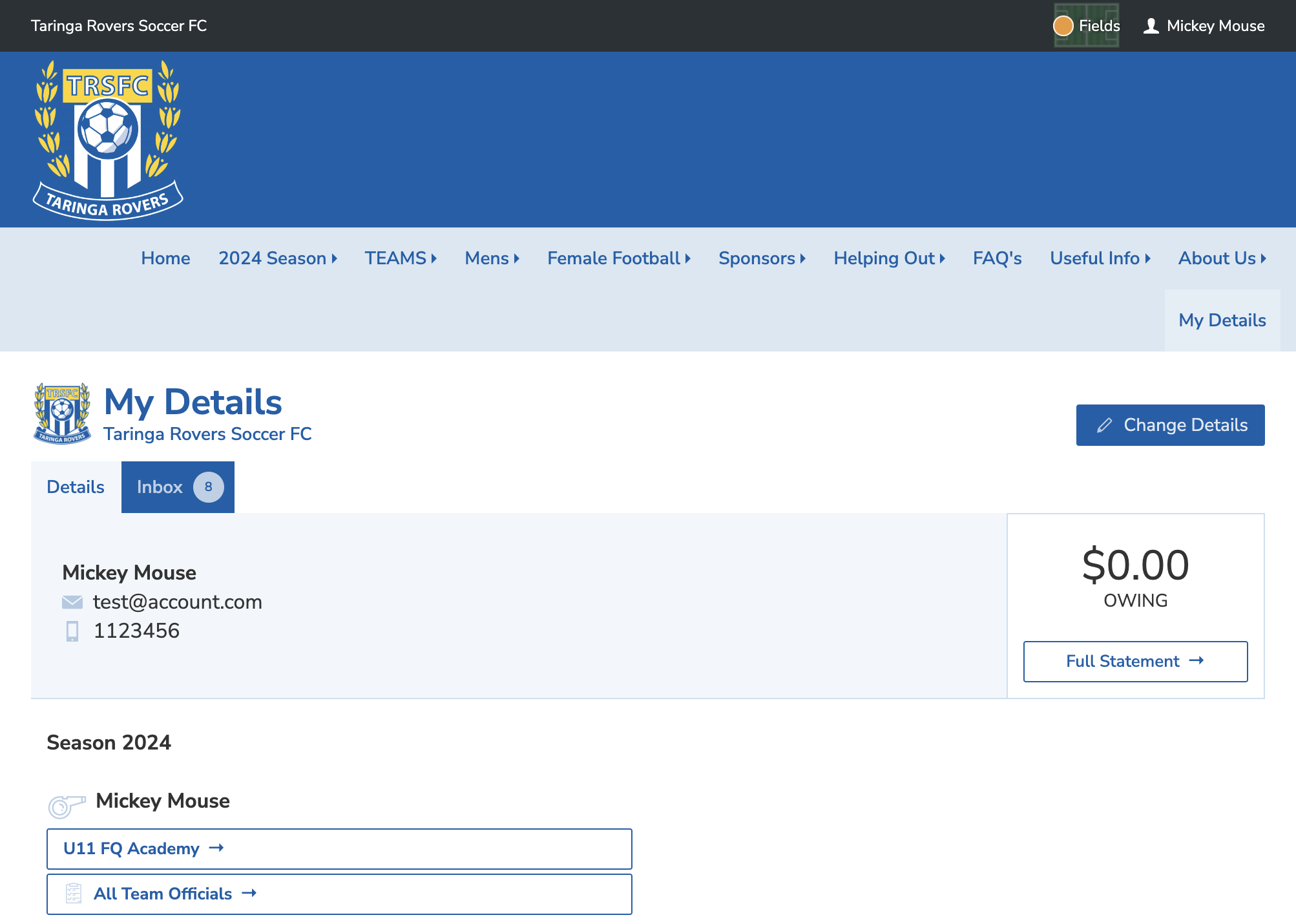The height and width of the screenshot is (924, 1296).
Task: Expand the TEAMS dropdown menu
Action: tap(401, 258)
